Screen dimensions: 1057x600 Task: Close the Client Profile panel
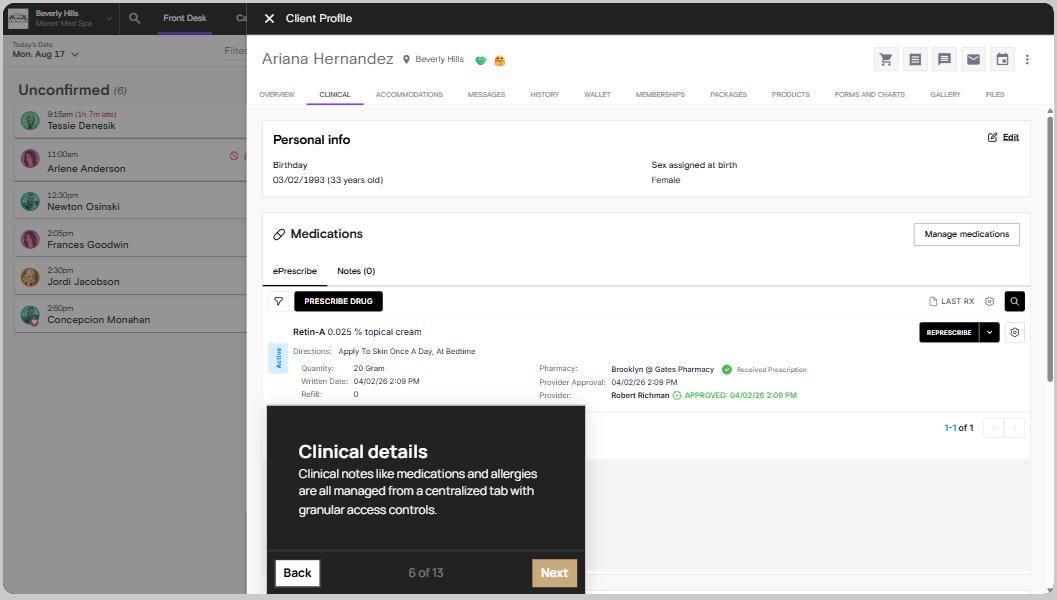pos(269,18)
